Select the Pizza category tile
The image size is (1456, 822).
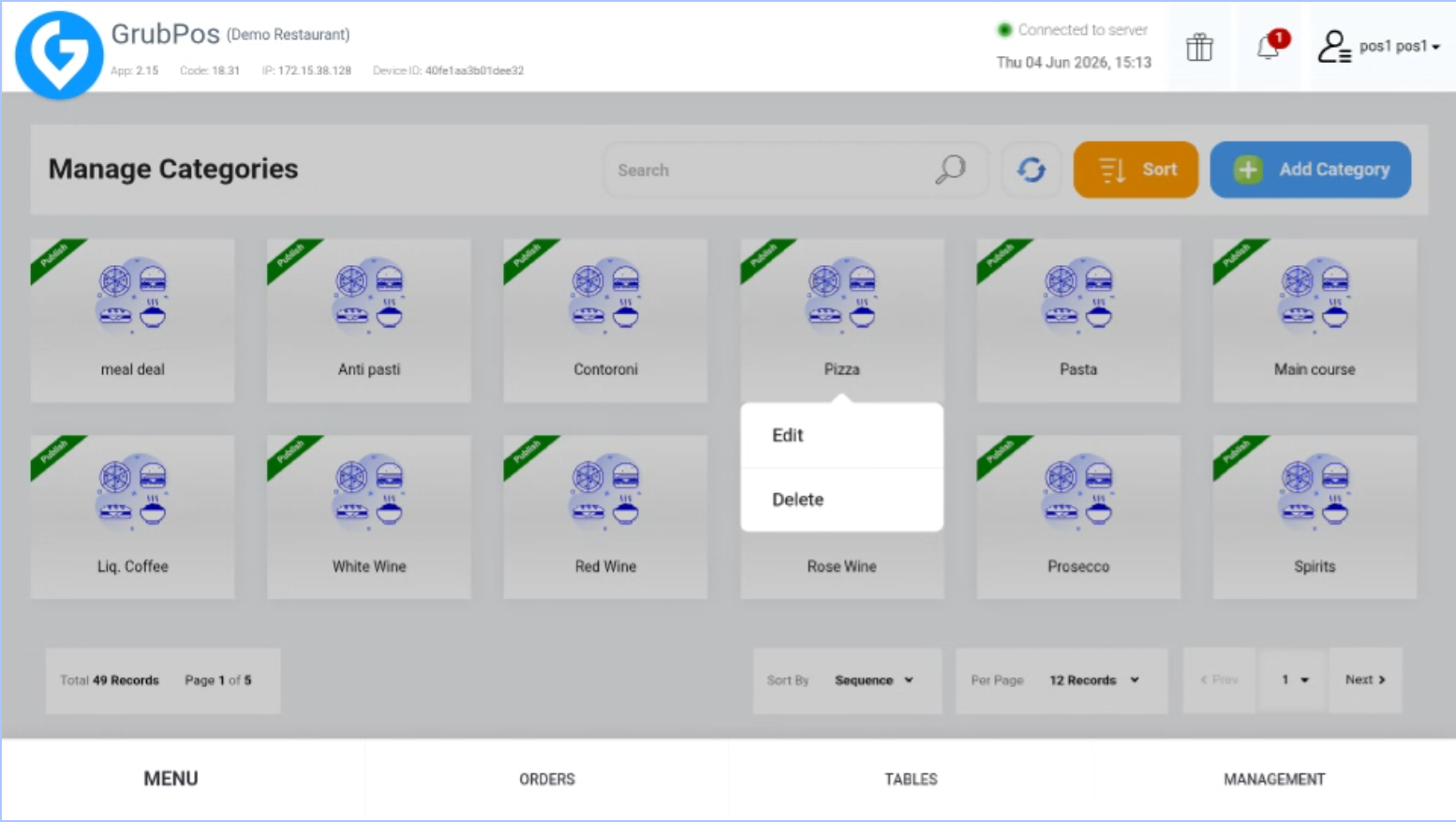[841, 321]
